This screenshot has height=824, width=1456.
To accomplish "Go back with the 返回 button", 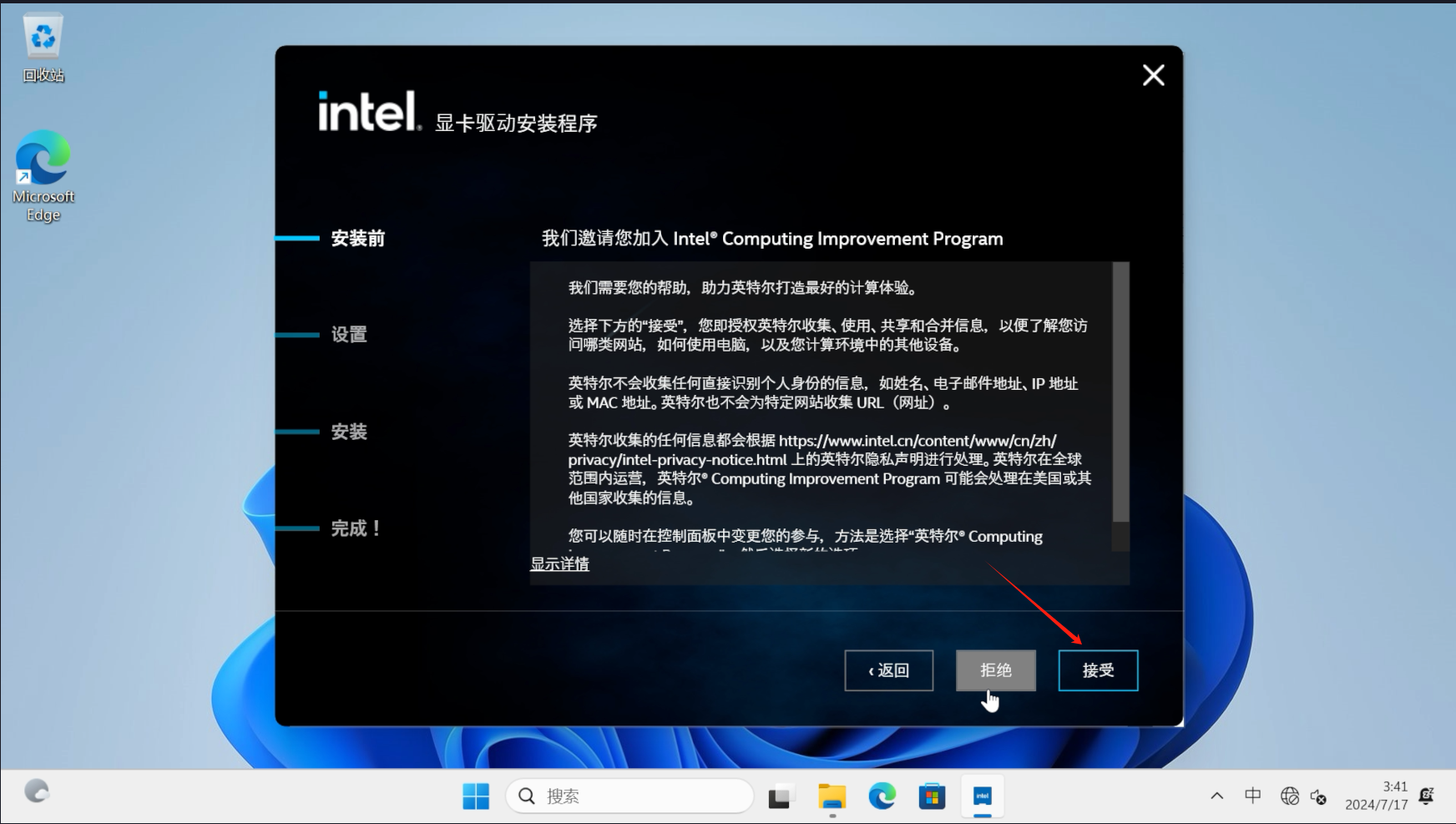I will (889, 670).
